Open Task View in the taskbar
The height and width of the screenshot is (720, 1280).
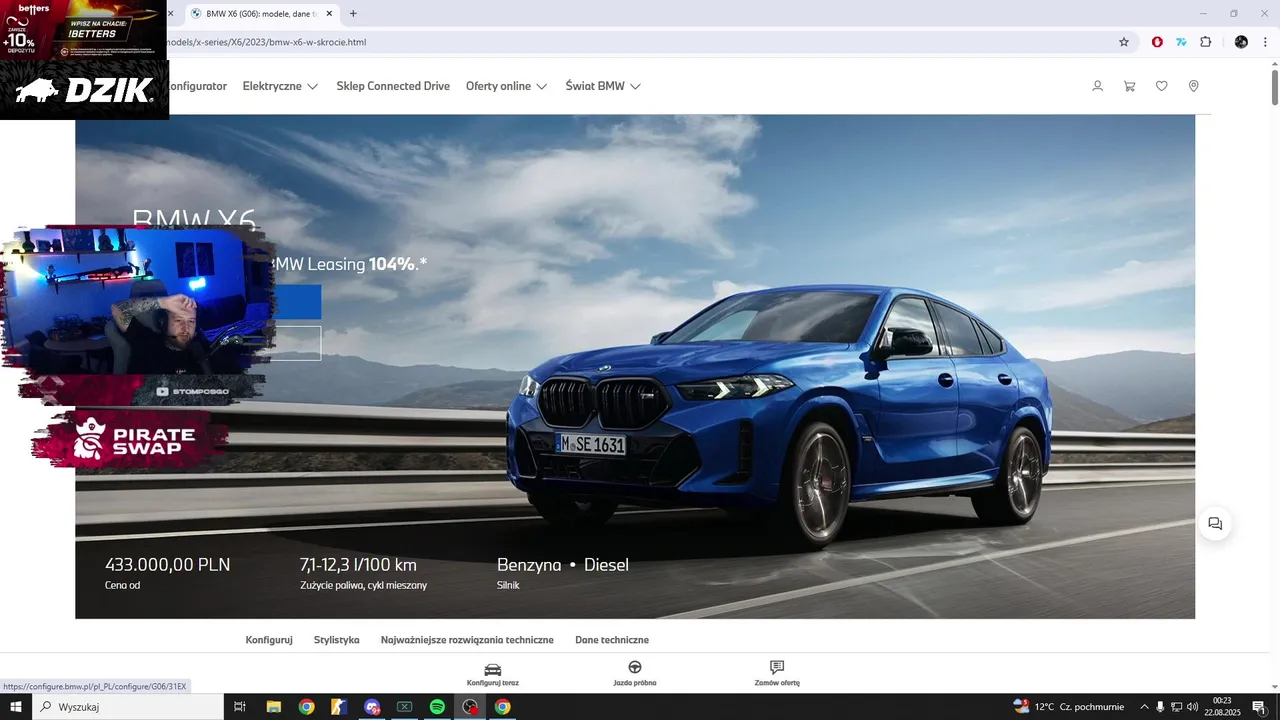point(240,707)
